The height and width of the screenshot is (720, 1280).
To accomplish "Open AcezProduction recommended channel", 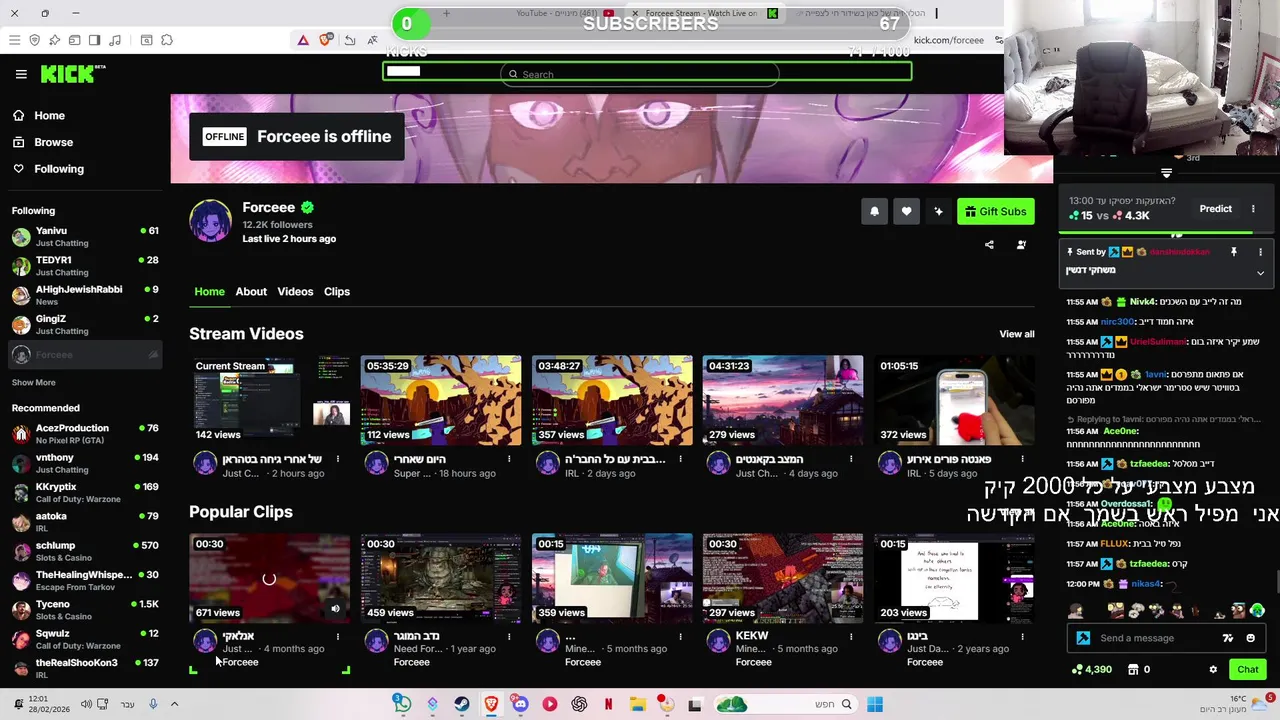I will 86,433.
